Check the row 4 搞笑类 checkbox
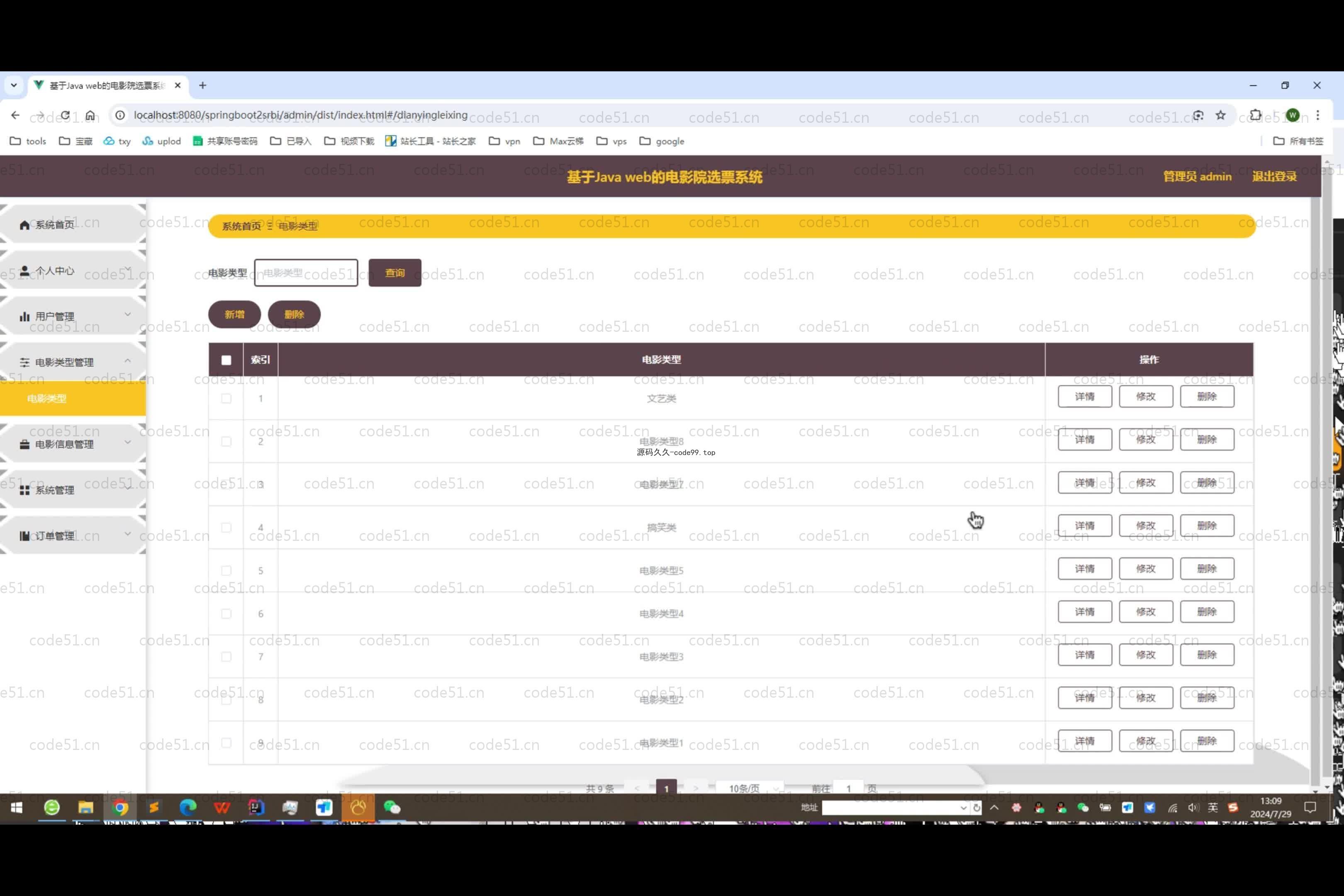The height and width of the screenshot is (896, 1344). pos(226,527)
